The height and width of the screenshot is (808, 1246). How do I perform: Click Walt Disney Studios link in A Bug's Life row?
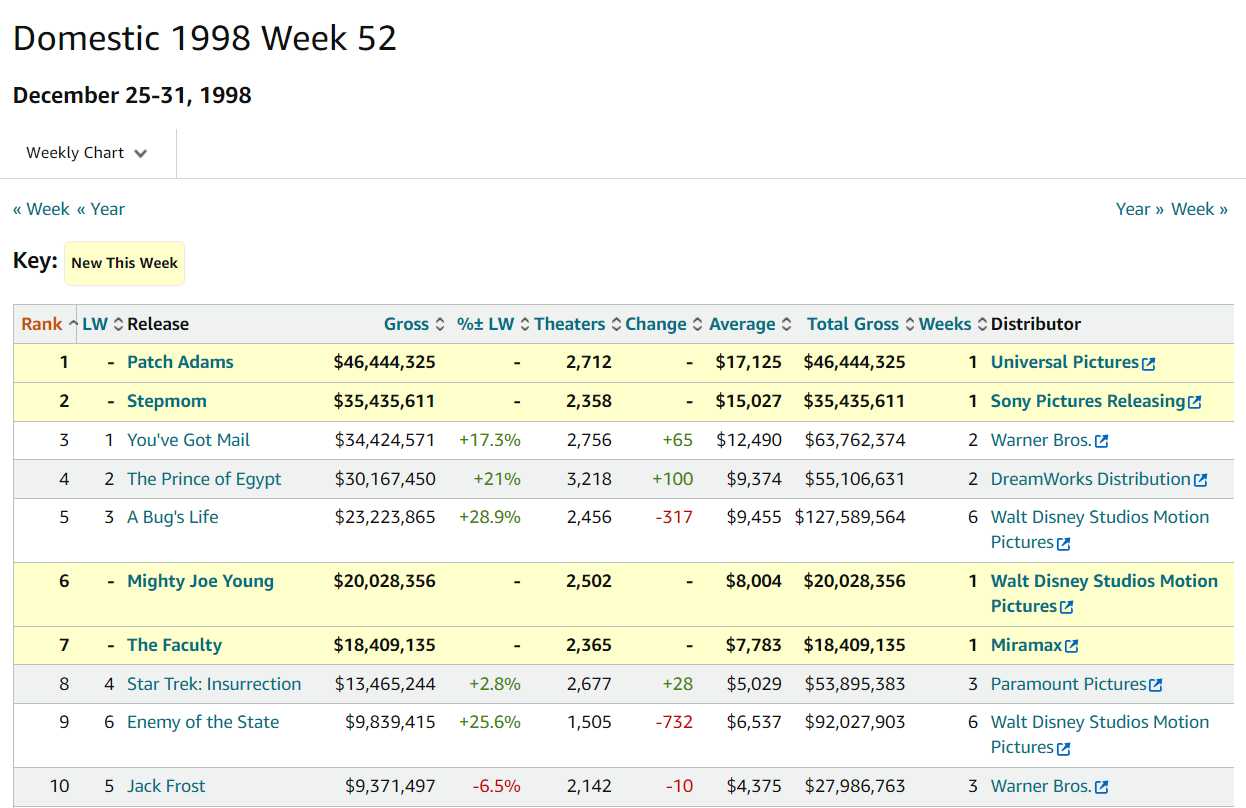coord(1100,529)
